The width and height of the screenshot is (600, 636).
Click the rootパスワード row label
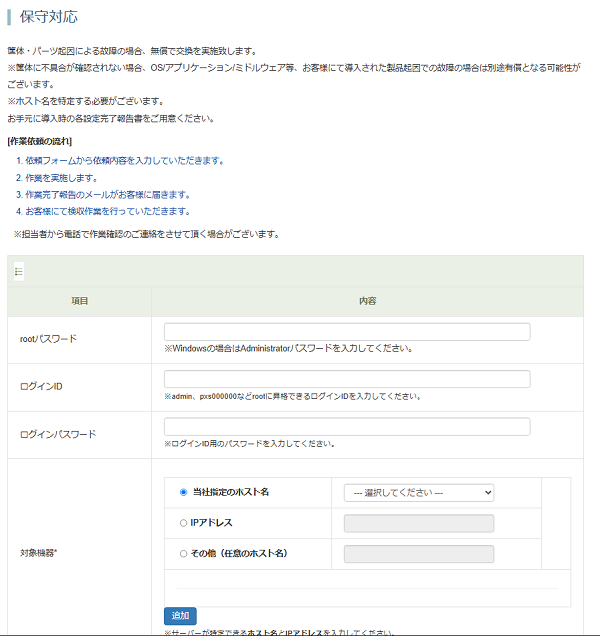48,339
